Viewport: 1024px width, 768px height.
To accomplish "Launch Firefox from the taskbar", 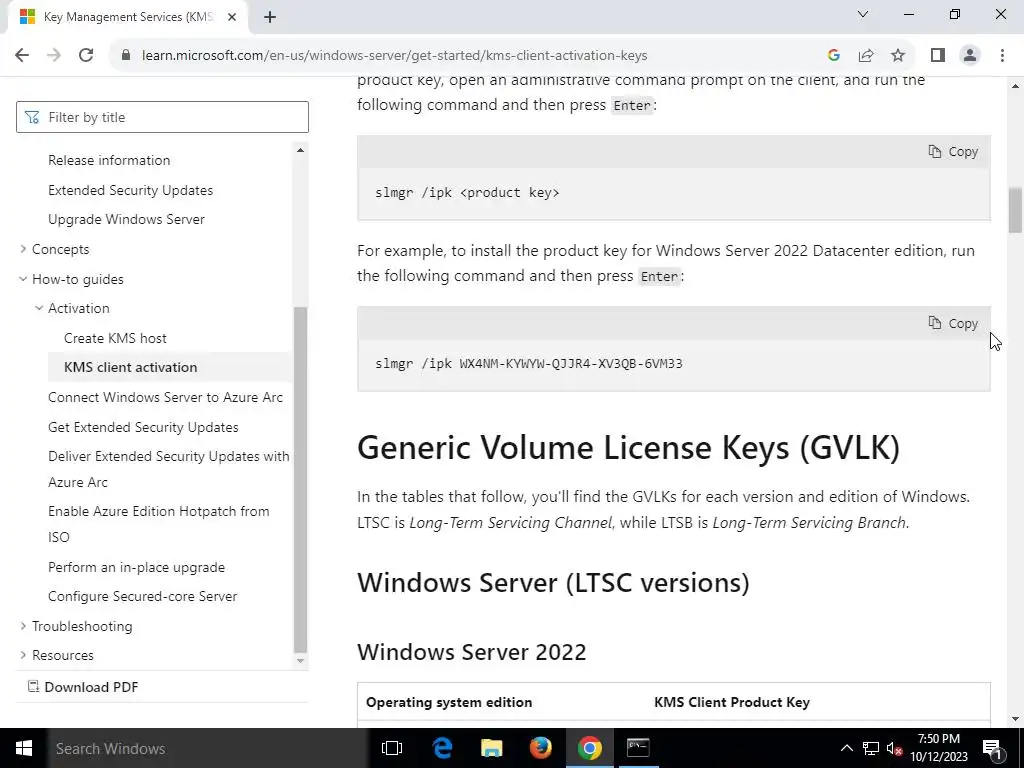I will [540, 748].
